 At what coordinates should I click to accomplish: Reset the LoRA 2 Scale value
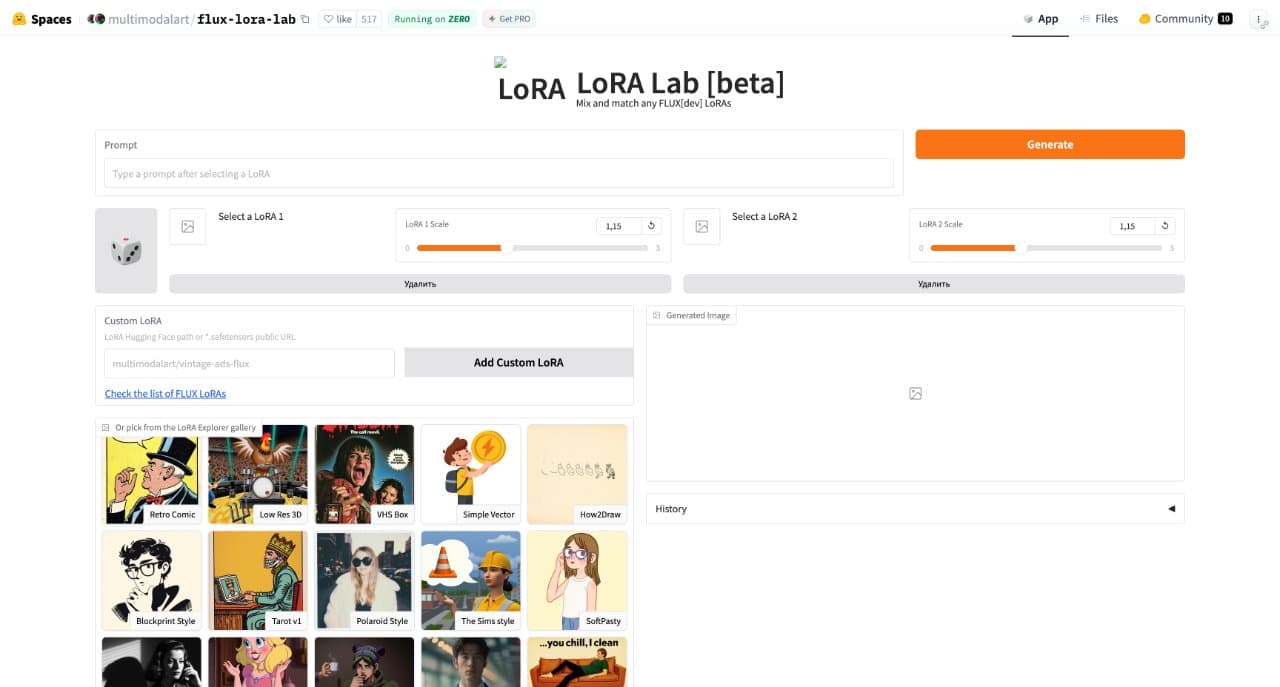click(x=1165, y=226)
